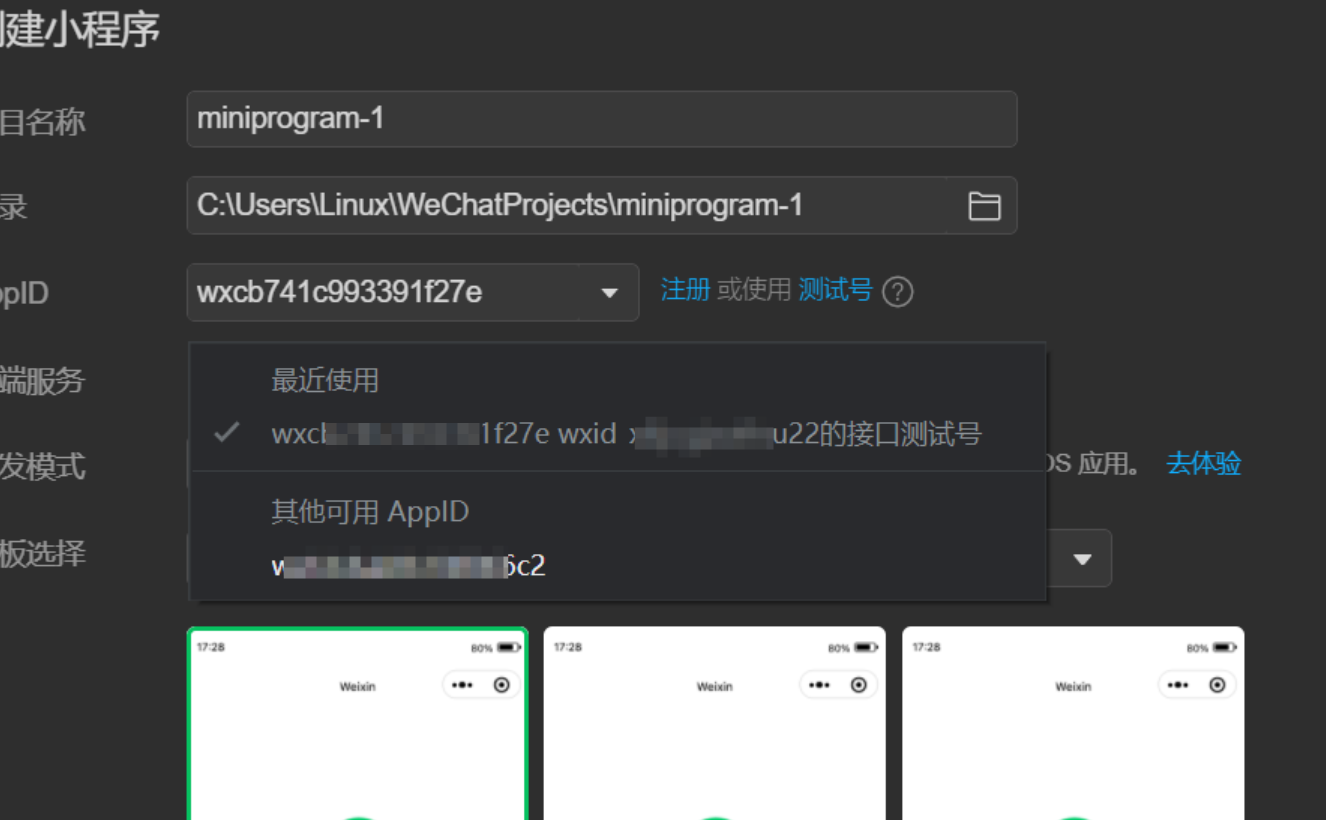Select the second template thumbnail
Image resolution: width=1326 pixels, height=820 pixels.
(x=714, y=724)
